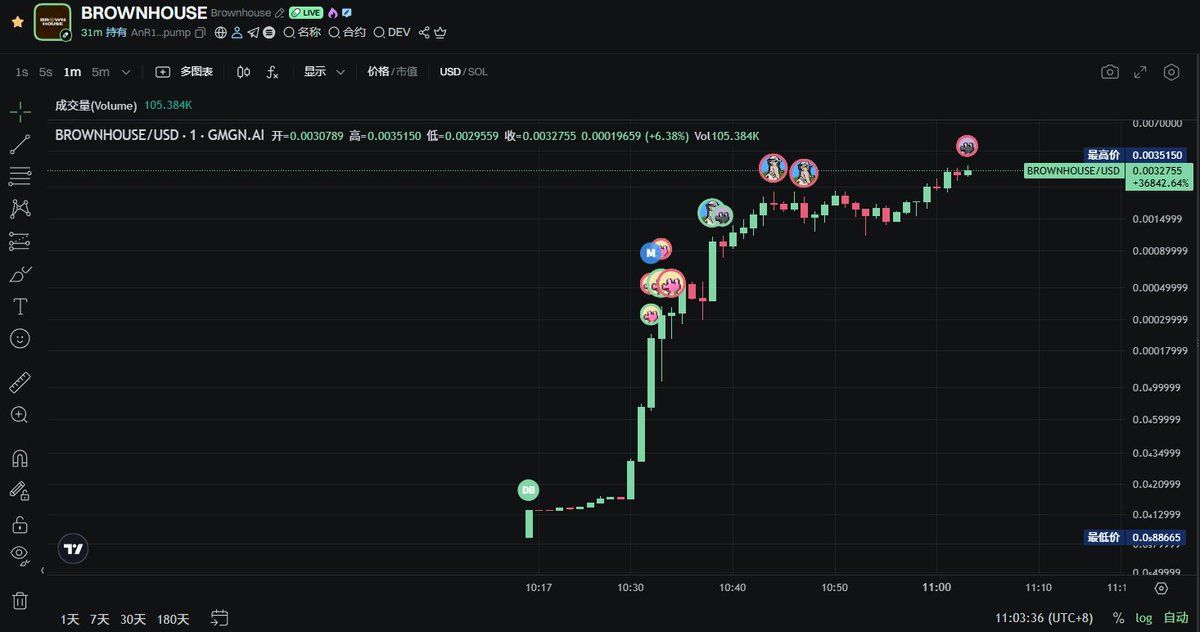Select the chart pattern drawing tool
Image resolution: width=1200 pixels, height=632 pixels.
click(20, 209)
